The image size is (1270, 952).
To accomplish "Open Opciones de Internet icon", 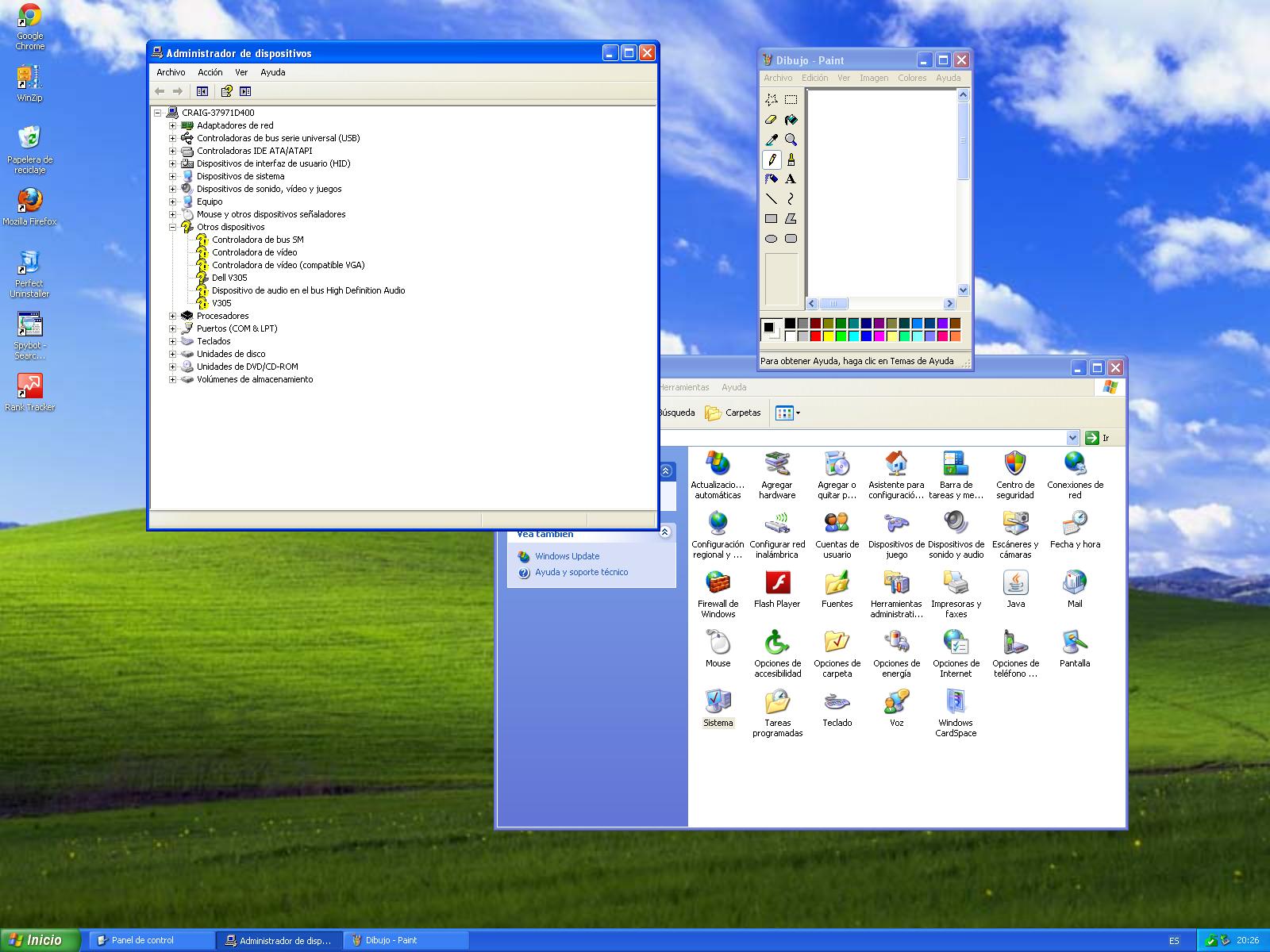I will tap(956, 654).
